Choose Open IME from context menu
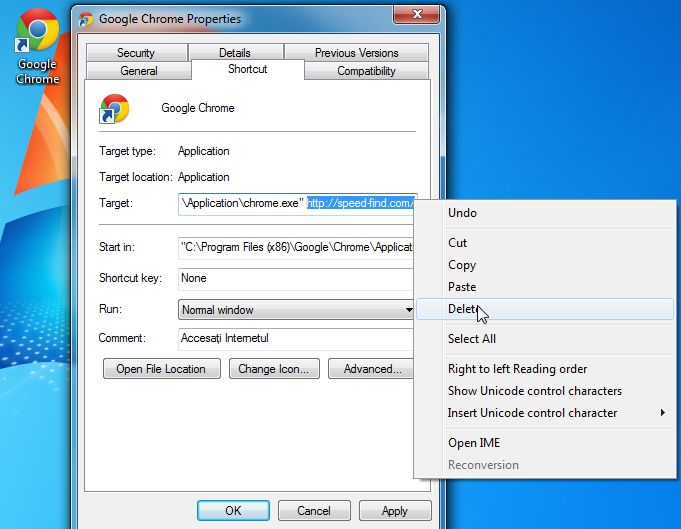The width and height of the screenshot is (681, 529). click(x=545, y=443)
